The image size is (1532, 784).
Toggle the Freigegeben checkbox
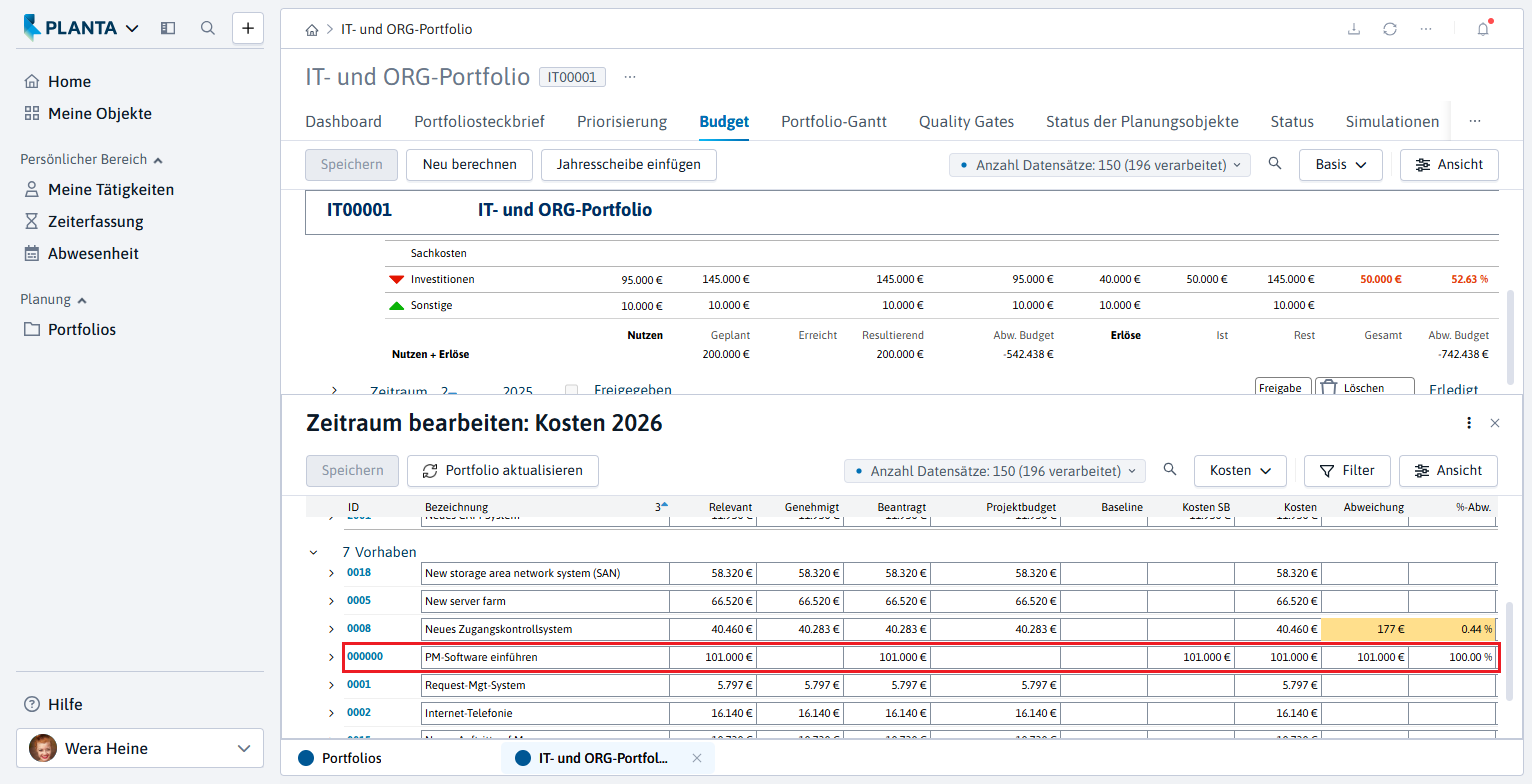coord(572,391)
